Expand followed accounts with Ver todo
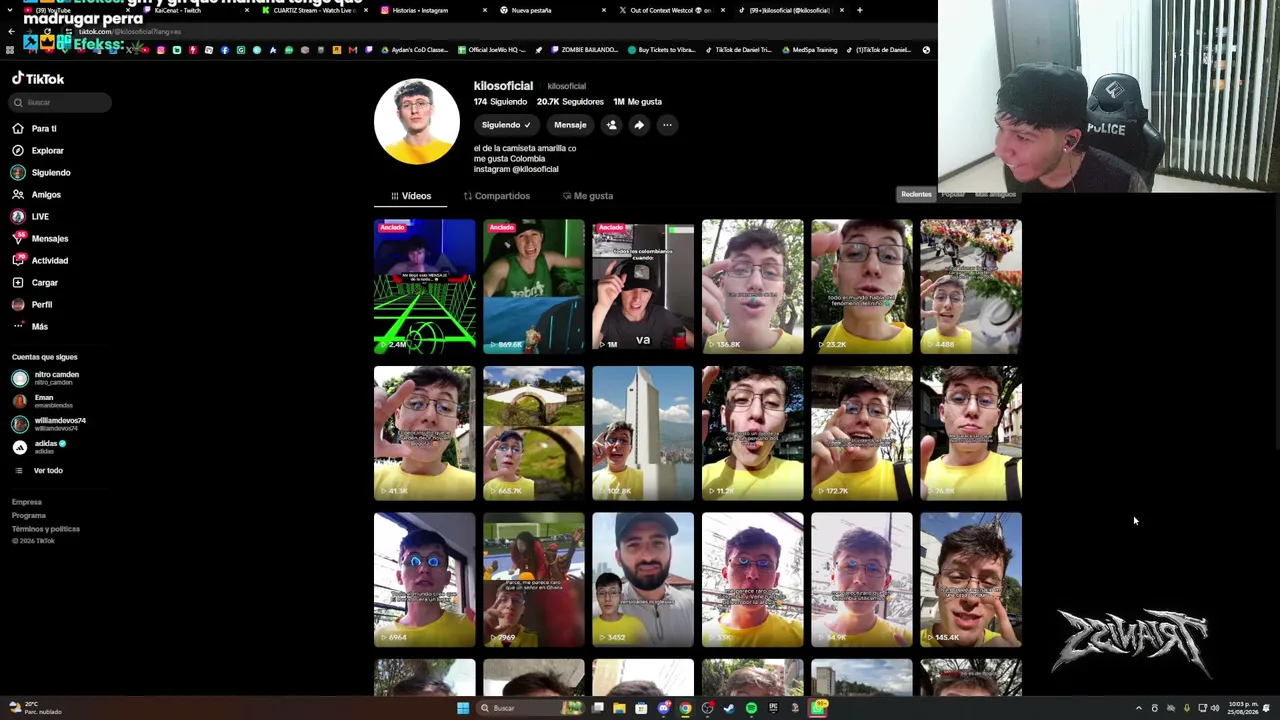The height and width of the screenshot is (720, 1280). (x=38, y=471)
